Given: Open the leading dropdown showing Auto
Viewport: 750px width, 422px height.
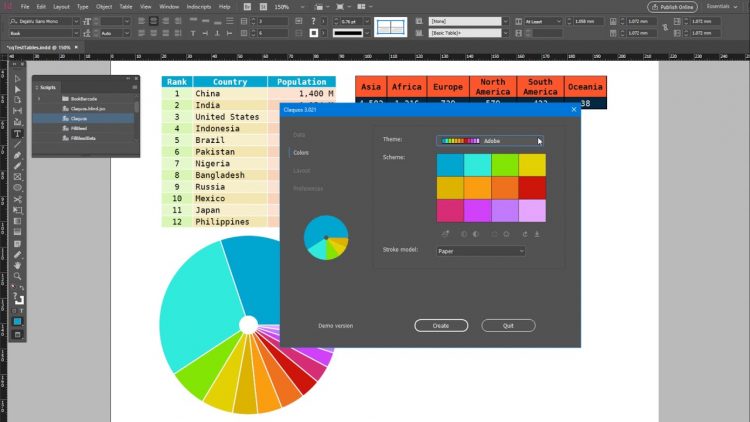Looking at the screenshot, I should (126, 33).
